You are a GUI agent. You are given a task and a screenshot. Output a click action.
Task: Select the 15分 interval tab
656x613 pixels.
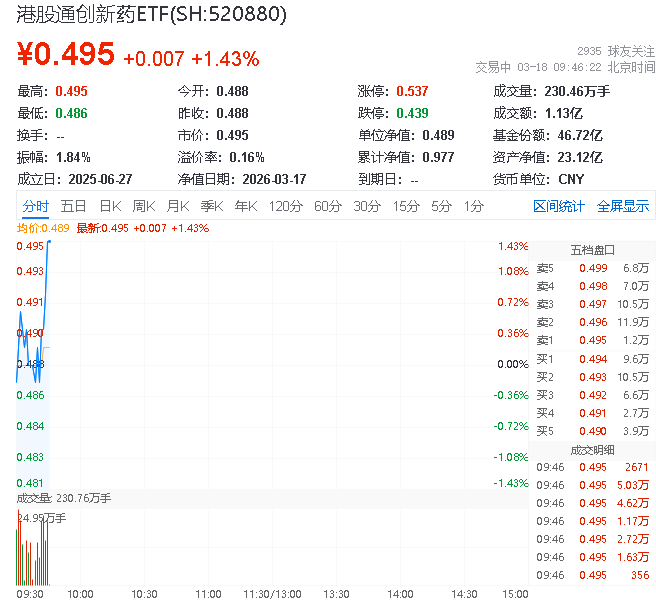click(x=406, y=206)
